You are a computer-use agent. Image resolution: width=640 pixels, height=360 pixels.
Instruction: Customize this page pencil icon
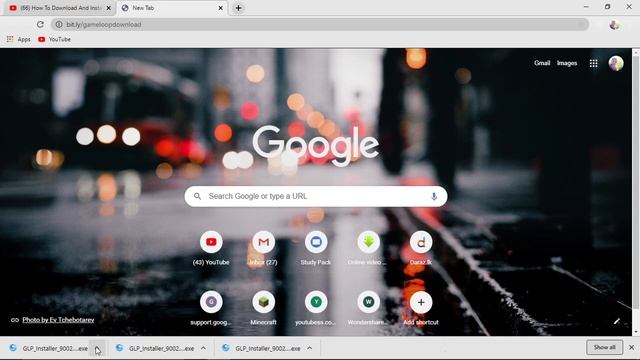pyautogui.click(x=617, y=321)
